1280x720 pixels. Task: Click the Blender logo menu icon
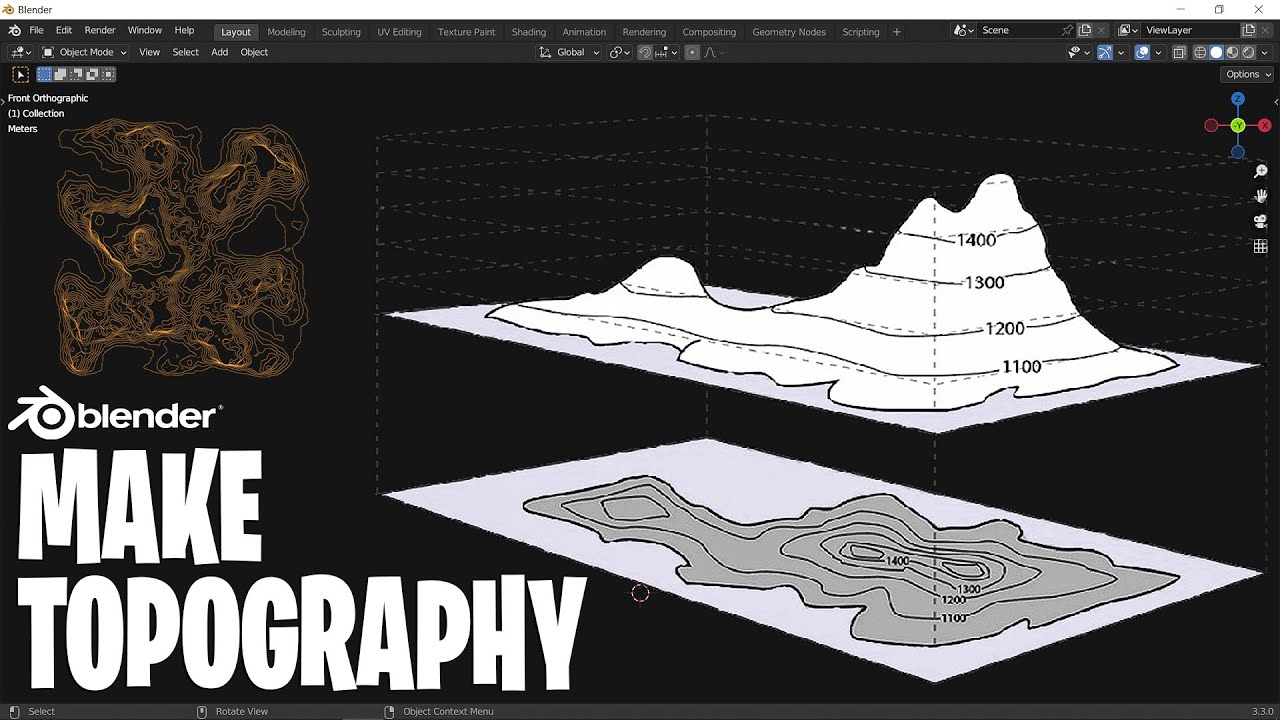tap(14, 31)
